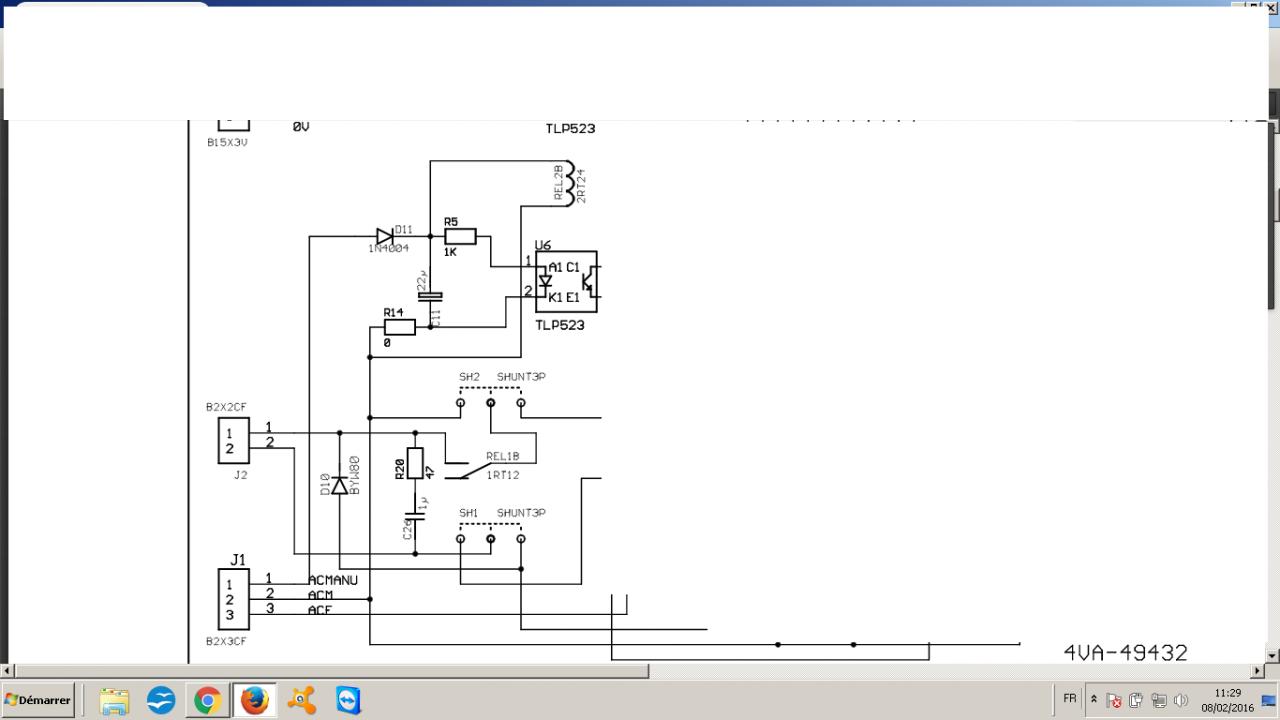Open Avast antivirus from the taskbar

click(301, 700)
